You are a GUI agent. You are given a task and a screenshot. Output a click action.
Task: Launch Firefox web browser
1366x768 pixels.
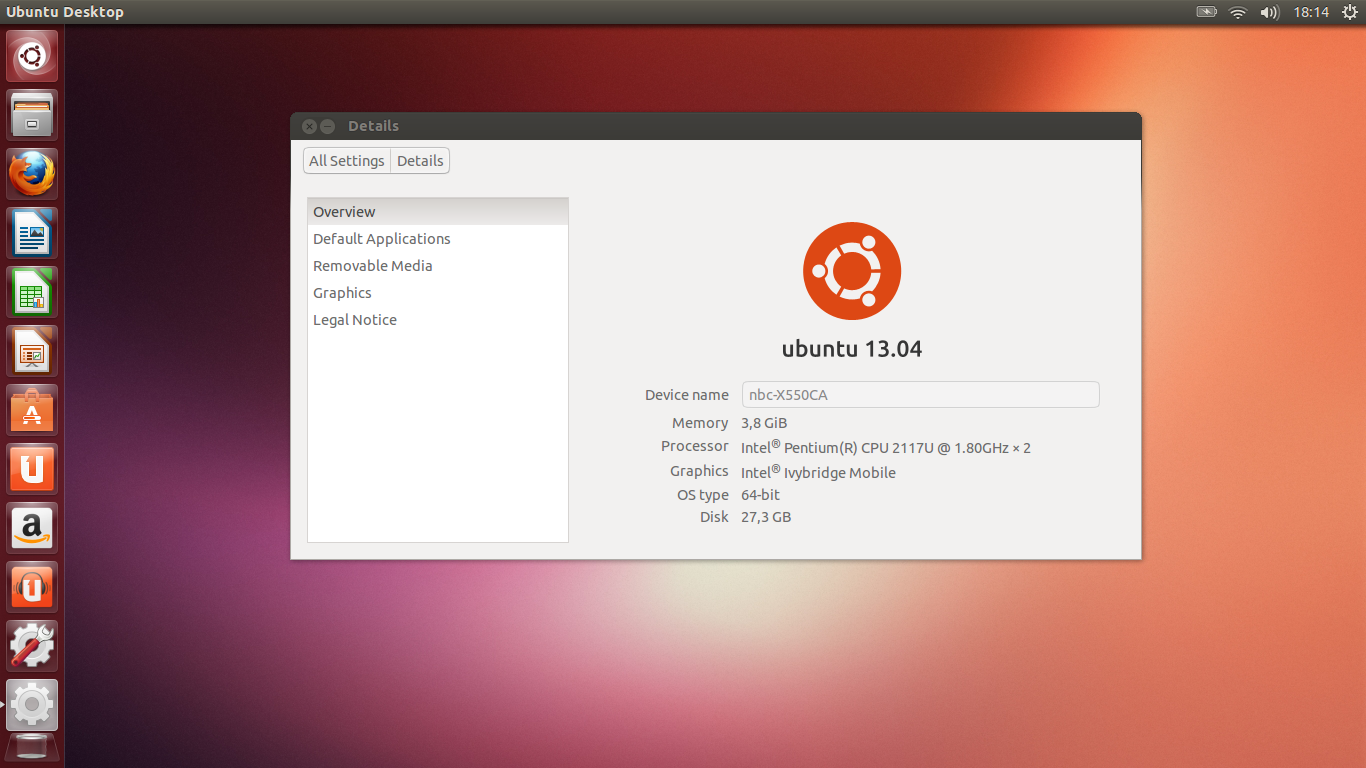[32, 174]
